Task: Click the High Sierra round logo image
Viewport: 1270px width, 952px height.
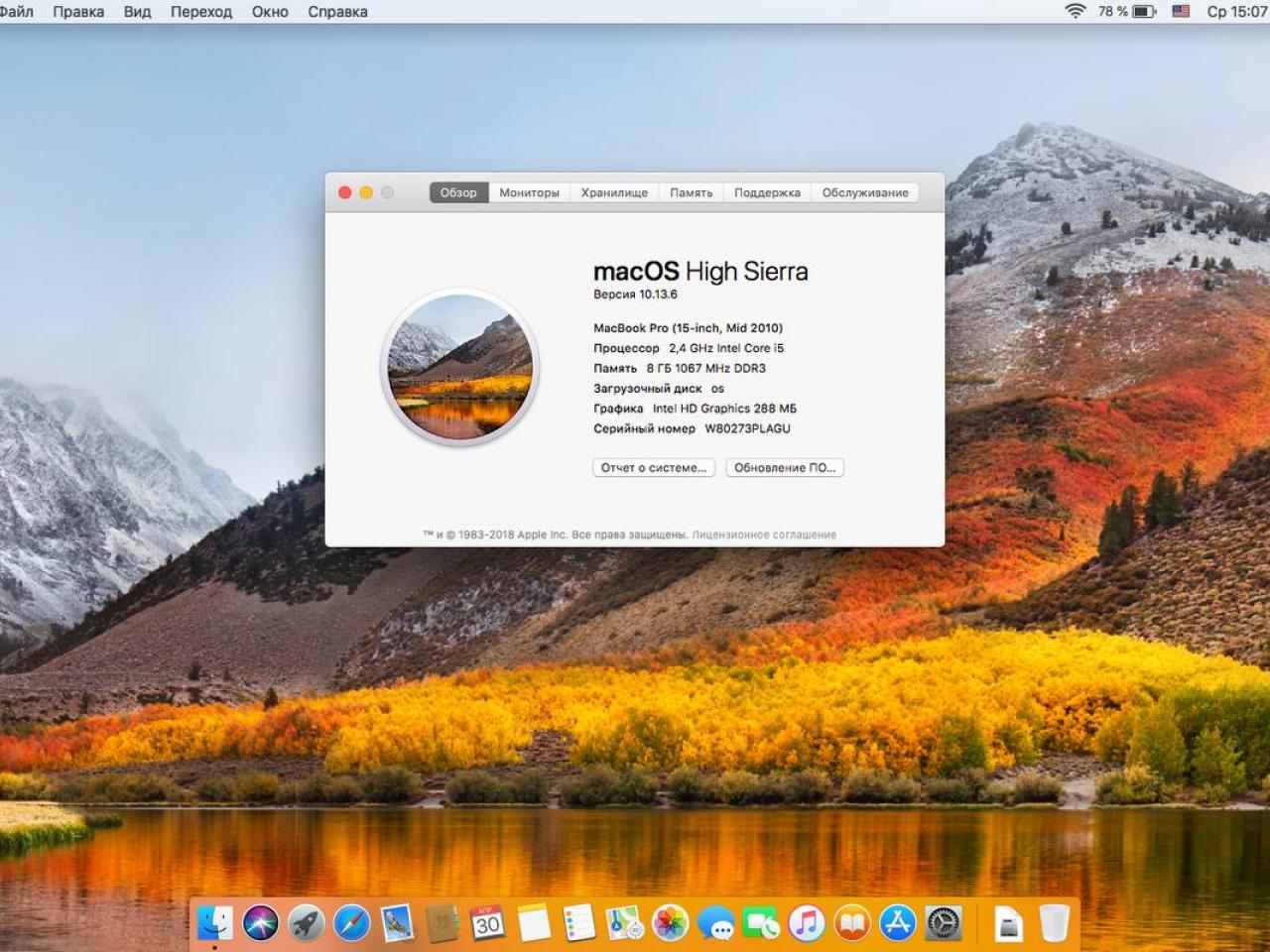Action: coord(459,366)
